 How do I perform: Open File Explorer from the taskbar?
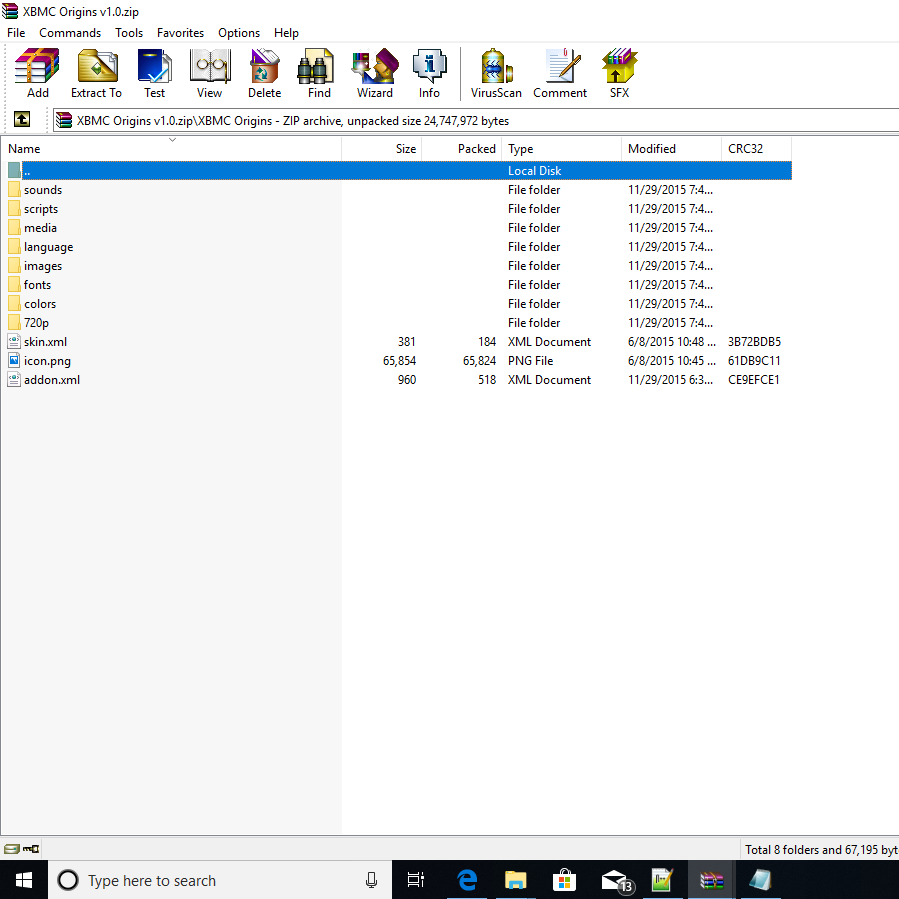point(515,880)
